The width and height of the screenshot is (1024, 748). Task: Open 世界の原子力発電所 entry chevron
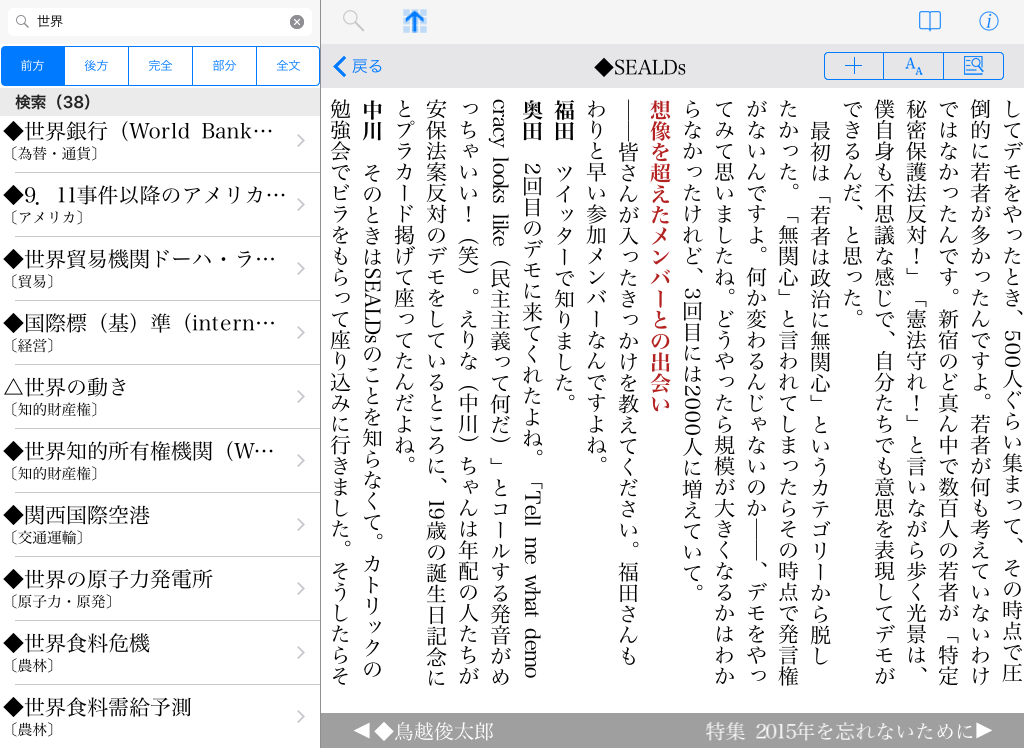point(300,589)
